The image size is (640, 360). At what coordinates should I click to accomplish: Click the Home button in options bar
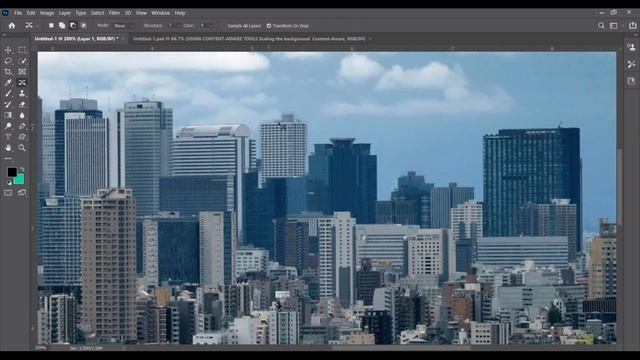pos(12,26)
